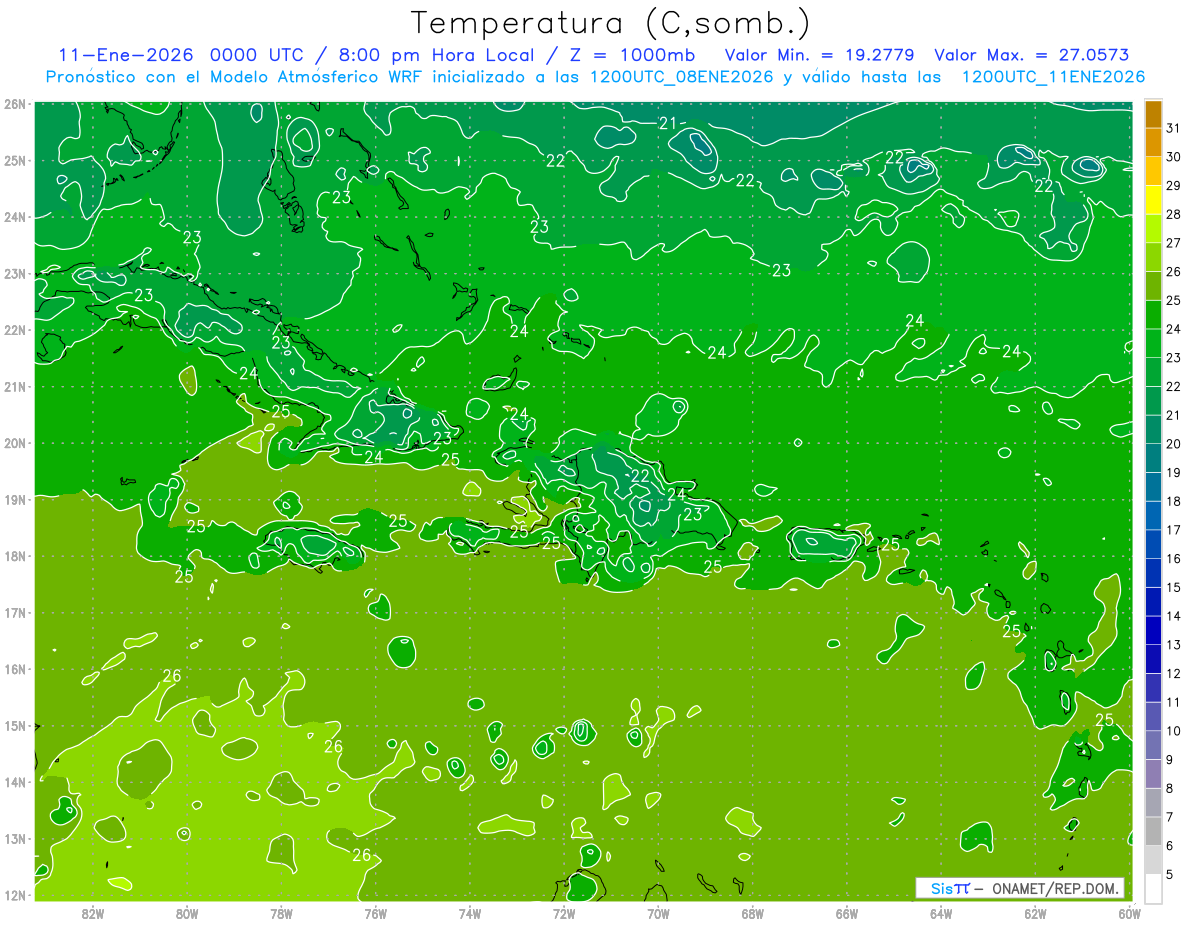Click the longitude axis label 66W
The height and width of the screenshot is (927, 1200).
[x=846, y=912]
